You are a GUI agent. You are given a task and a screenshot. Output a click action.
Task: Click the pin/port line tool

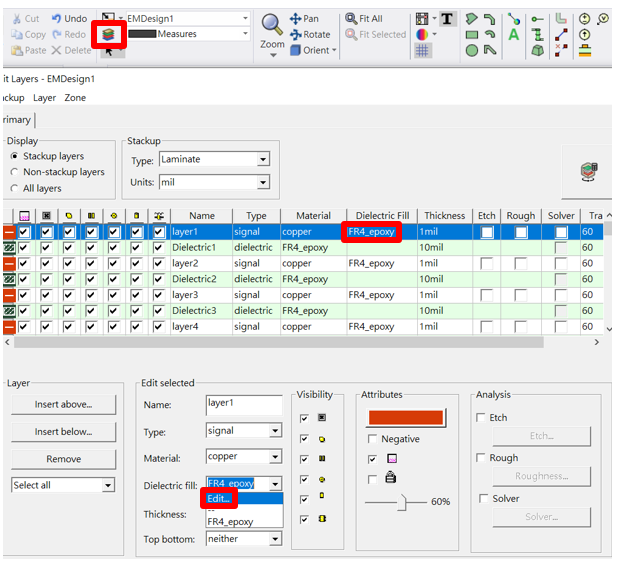537,19
